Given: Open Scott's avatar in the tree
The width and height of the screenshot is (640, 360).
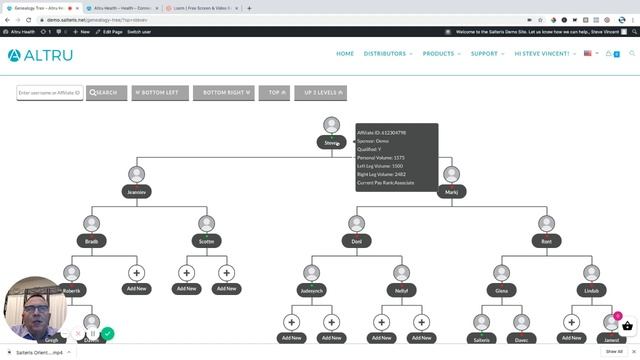Looking at the screenshot, I should pyautogui.click(x=207, y=224).
